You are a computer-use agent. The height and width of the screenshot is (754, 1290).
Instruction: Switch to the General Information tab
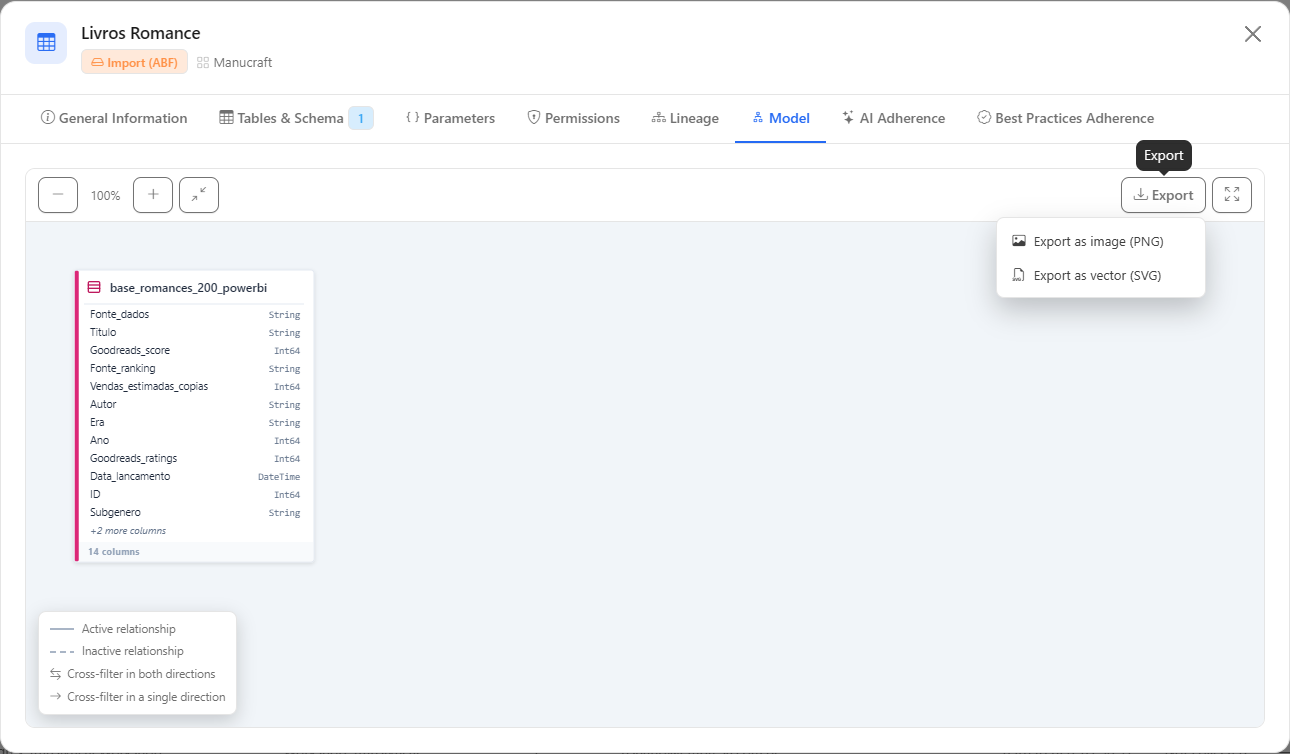click(114, 118)
